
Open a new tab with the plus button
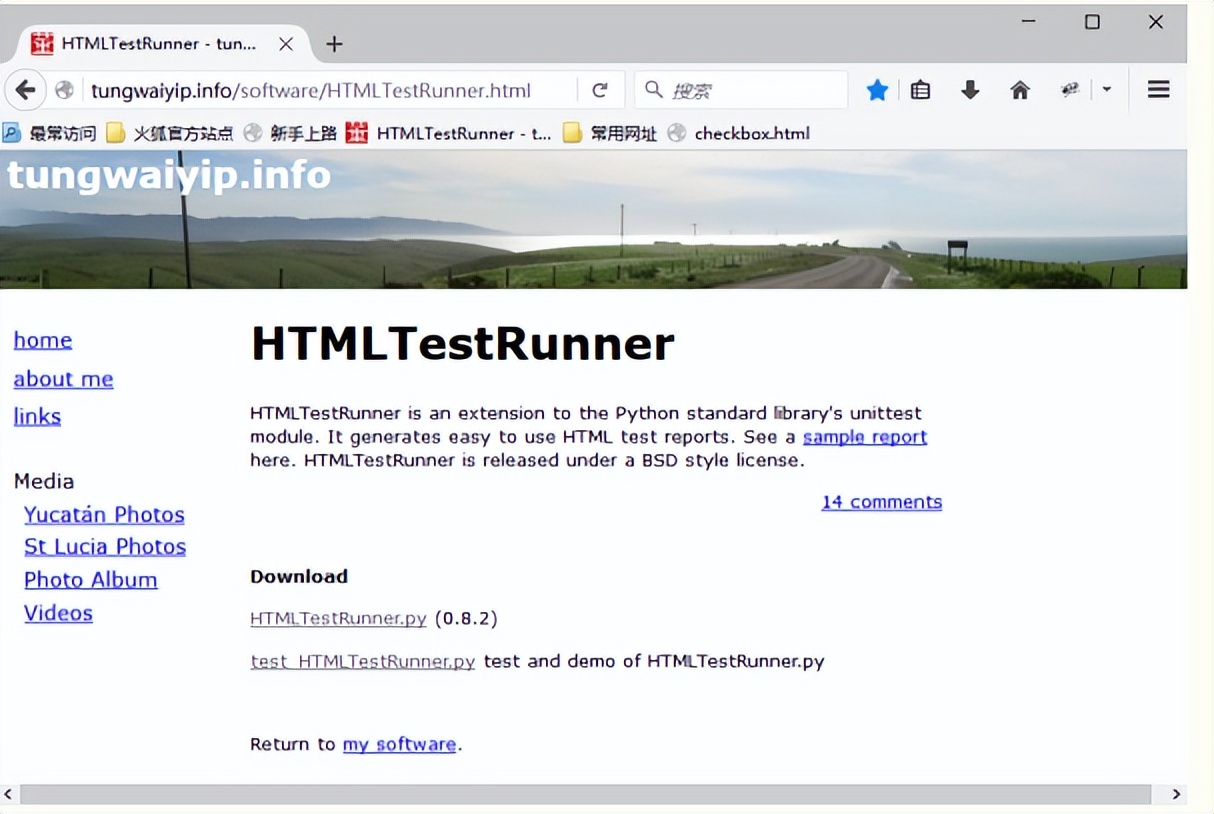coord(334,44)
